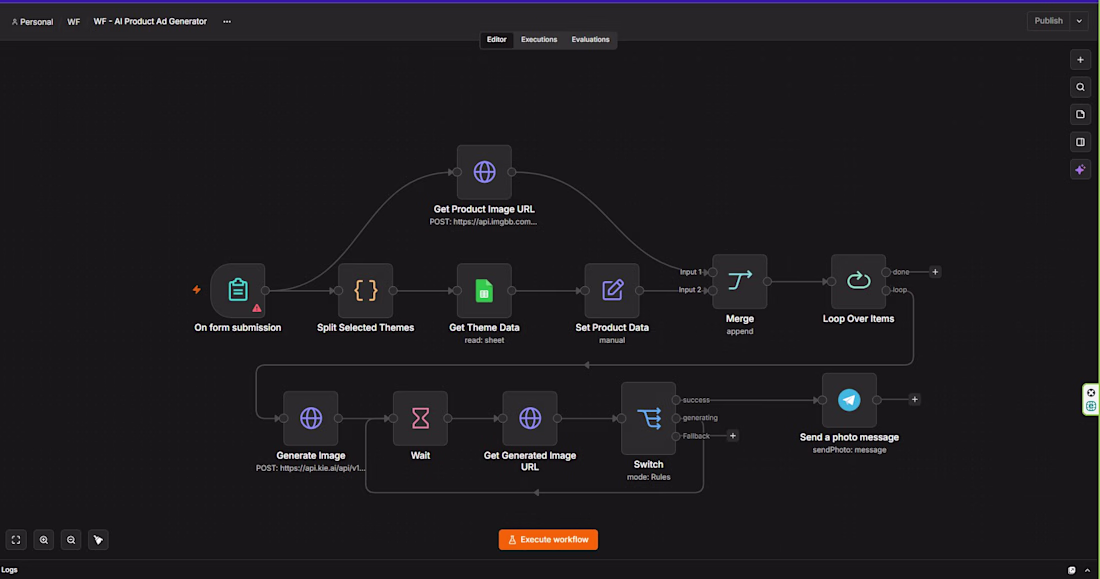Expand the Logs panel with the chevron

pos(1087,571)
